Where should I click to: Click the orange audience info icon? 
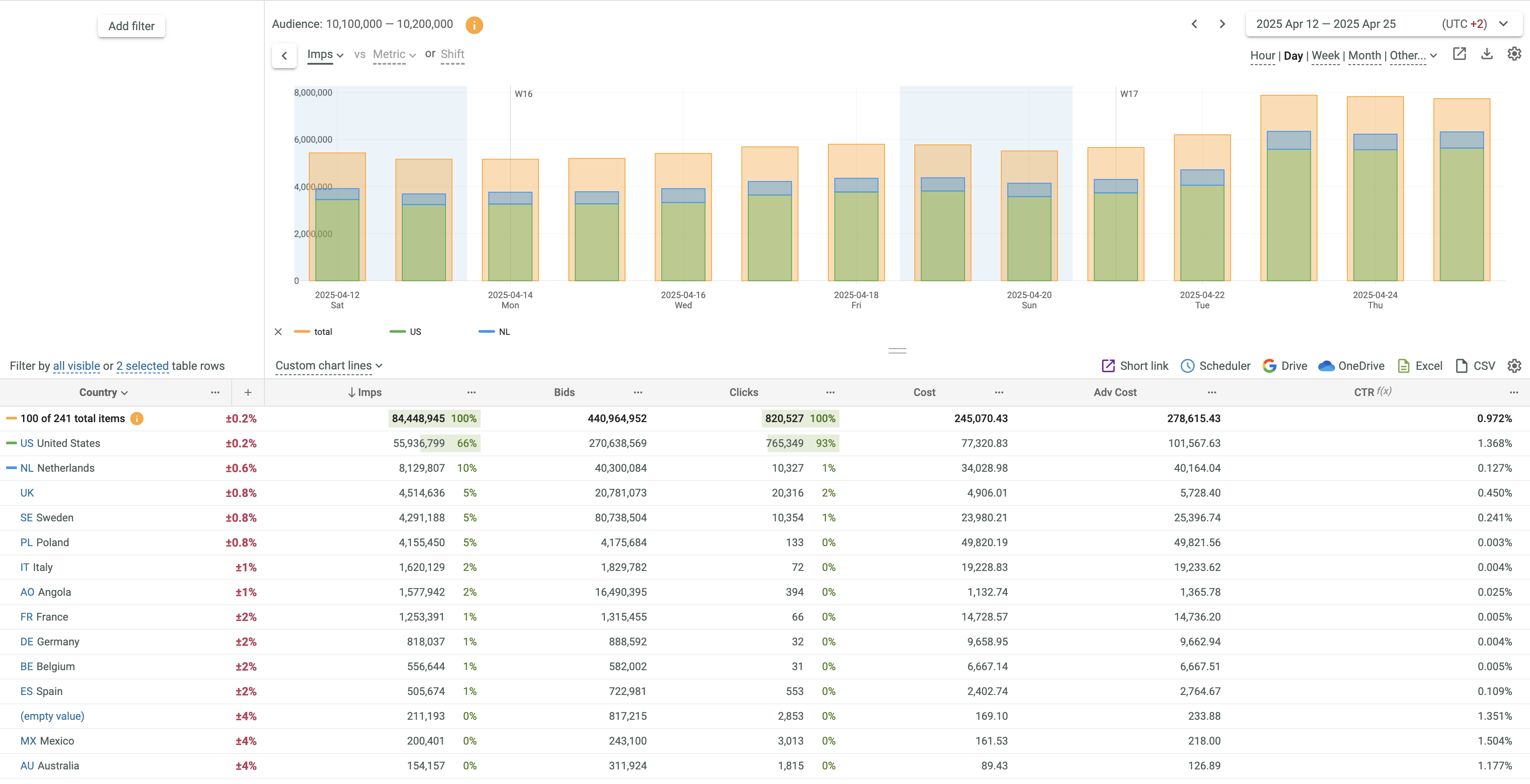pos(474,25)
